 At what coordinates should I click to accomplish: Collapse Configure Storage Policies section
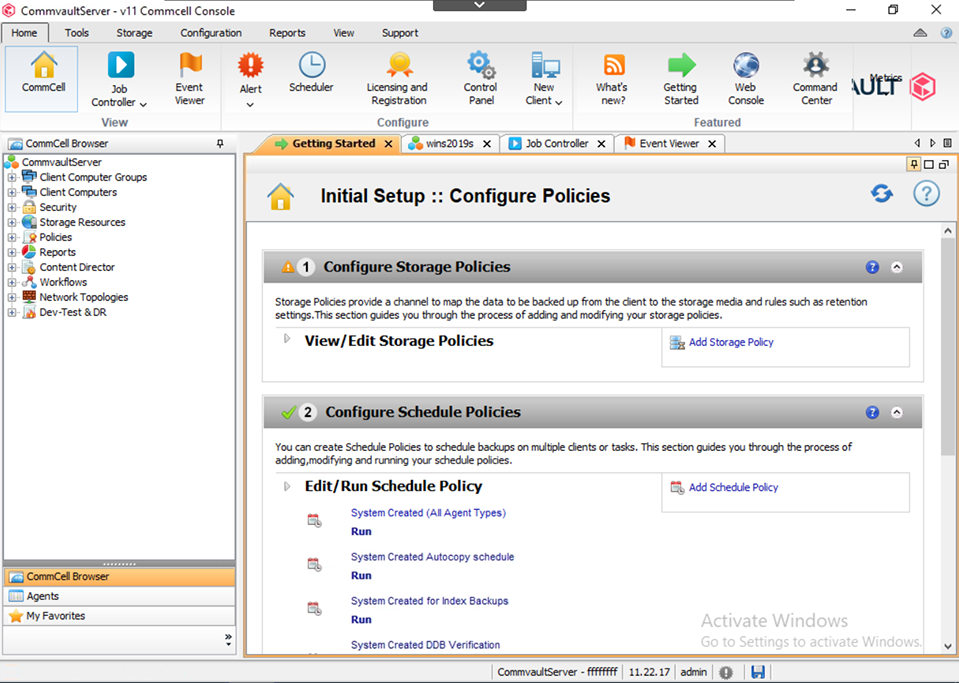pyautogui.click(x=897, y=267)
